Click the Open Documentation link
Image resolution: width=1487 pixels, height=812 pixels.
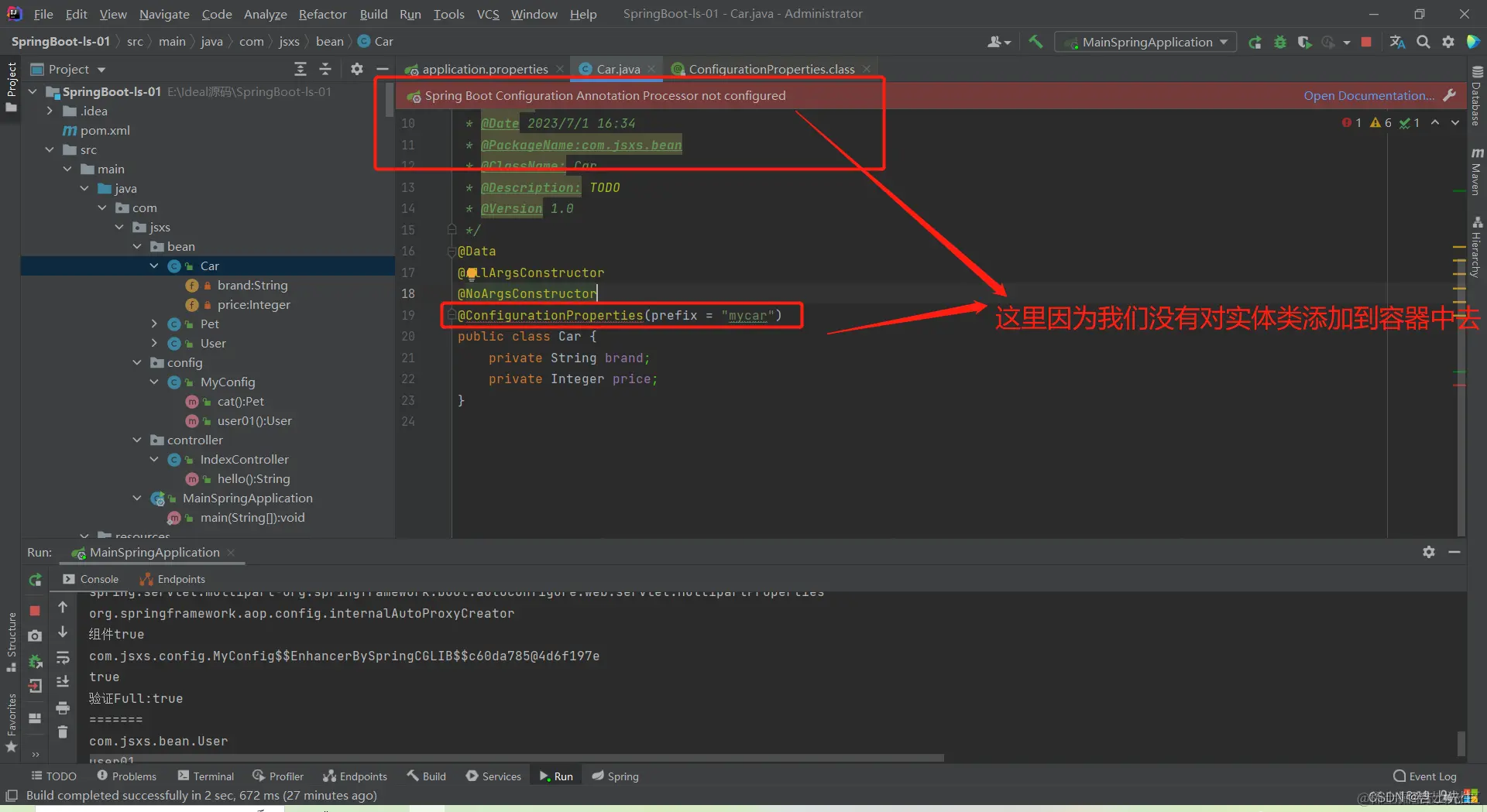[x=1368, y=95]
